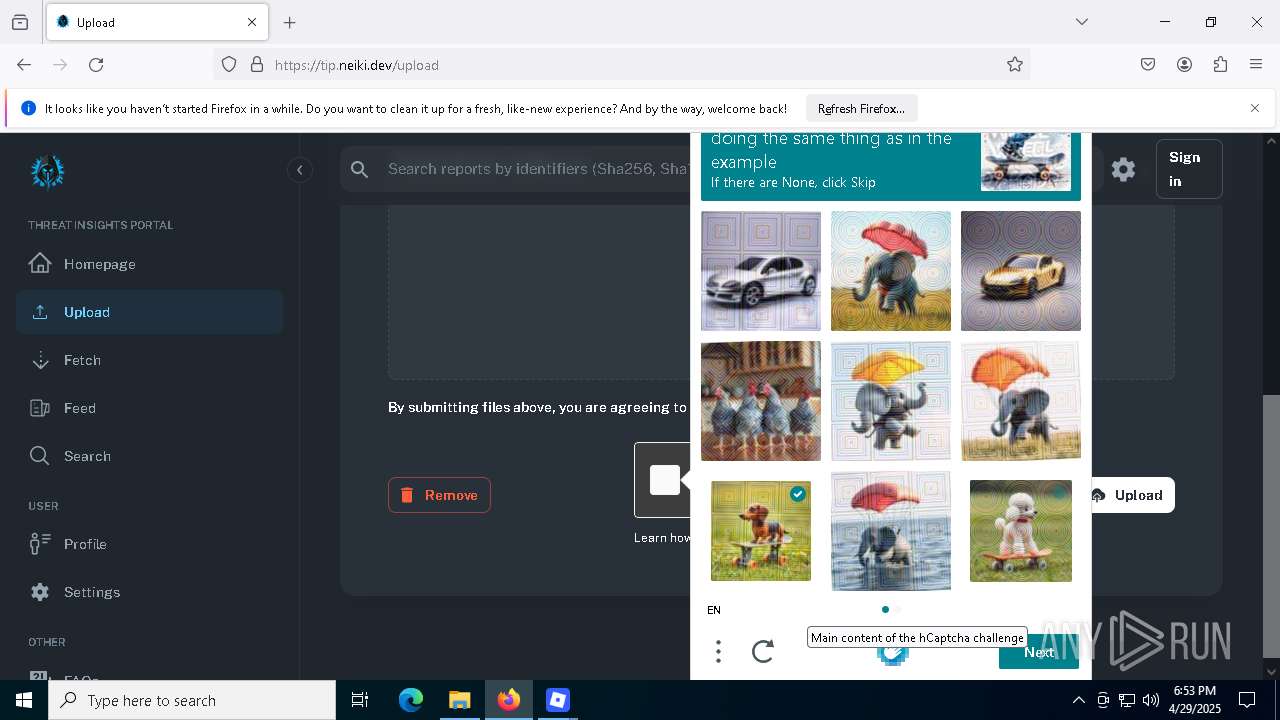Show hidden system tray icons
This screenshot has height=720, width=1280.
click(1078, 700)
